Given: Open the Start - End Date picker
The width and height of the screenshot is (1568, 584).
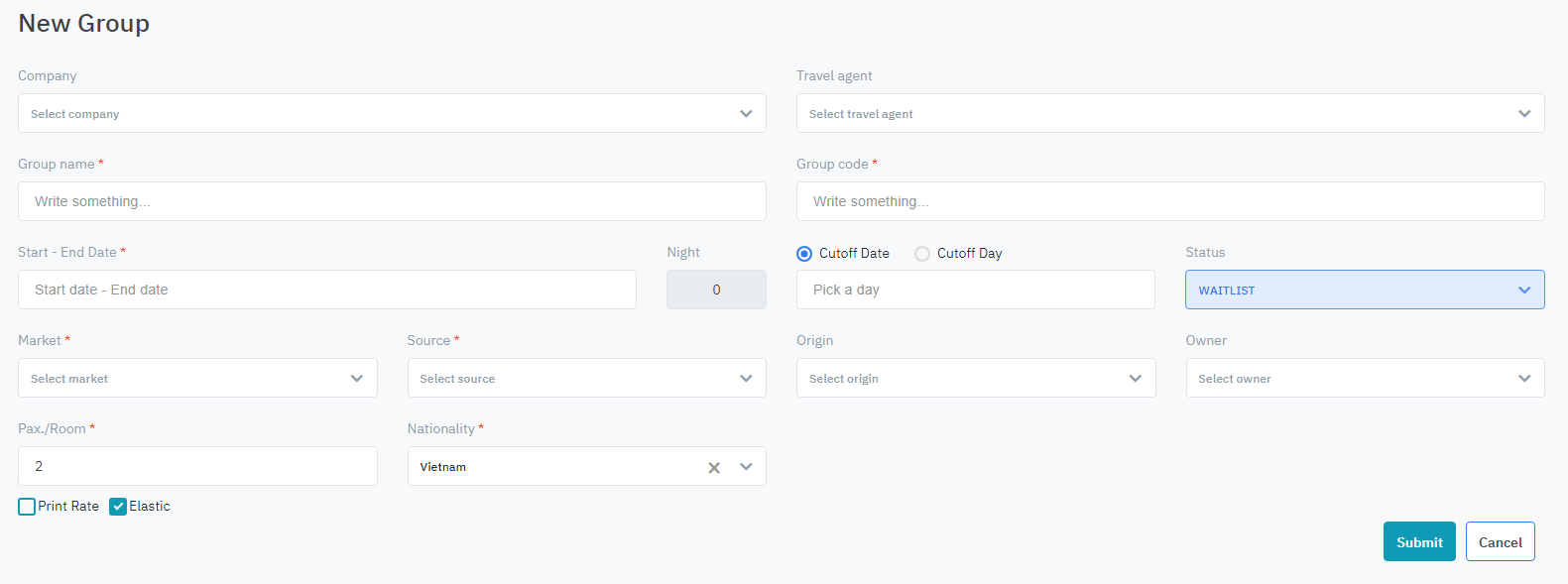Looking at the screenshot, I should pyautogui.click(x=326, y=290).
